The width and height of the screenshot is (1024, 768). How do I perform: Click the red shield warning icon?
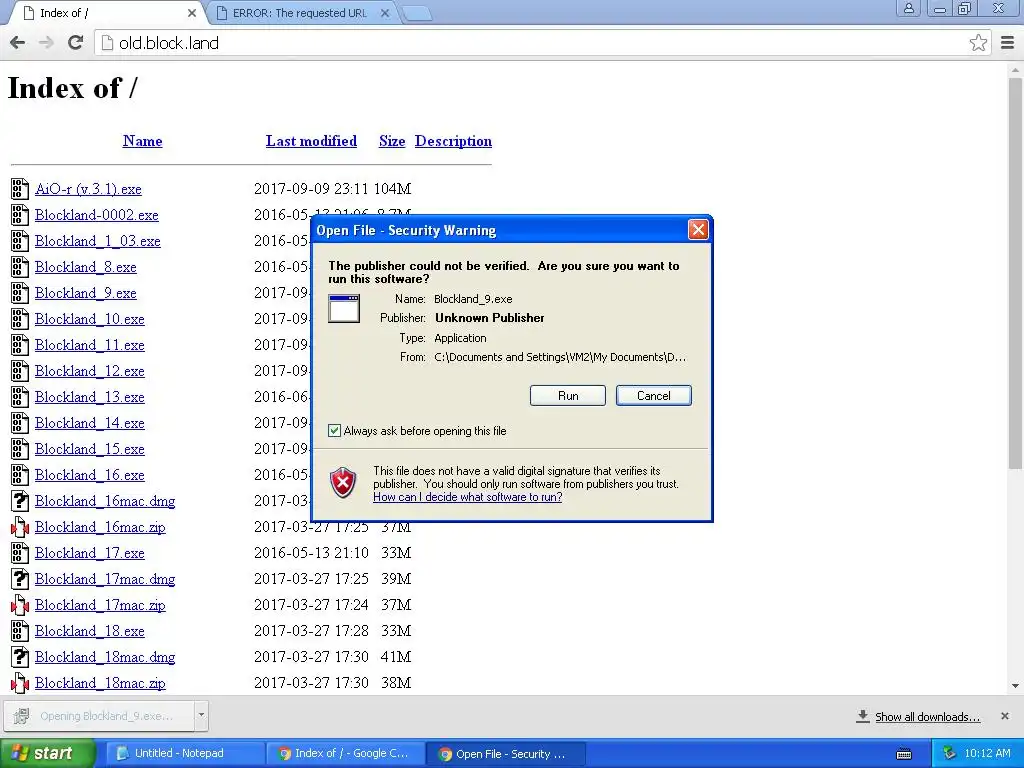pyautogui.click(x=343, y=483)
